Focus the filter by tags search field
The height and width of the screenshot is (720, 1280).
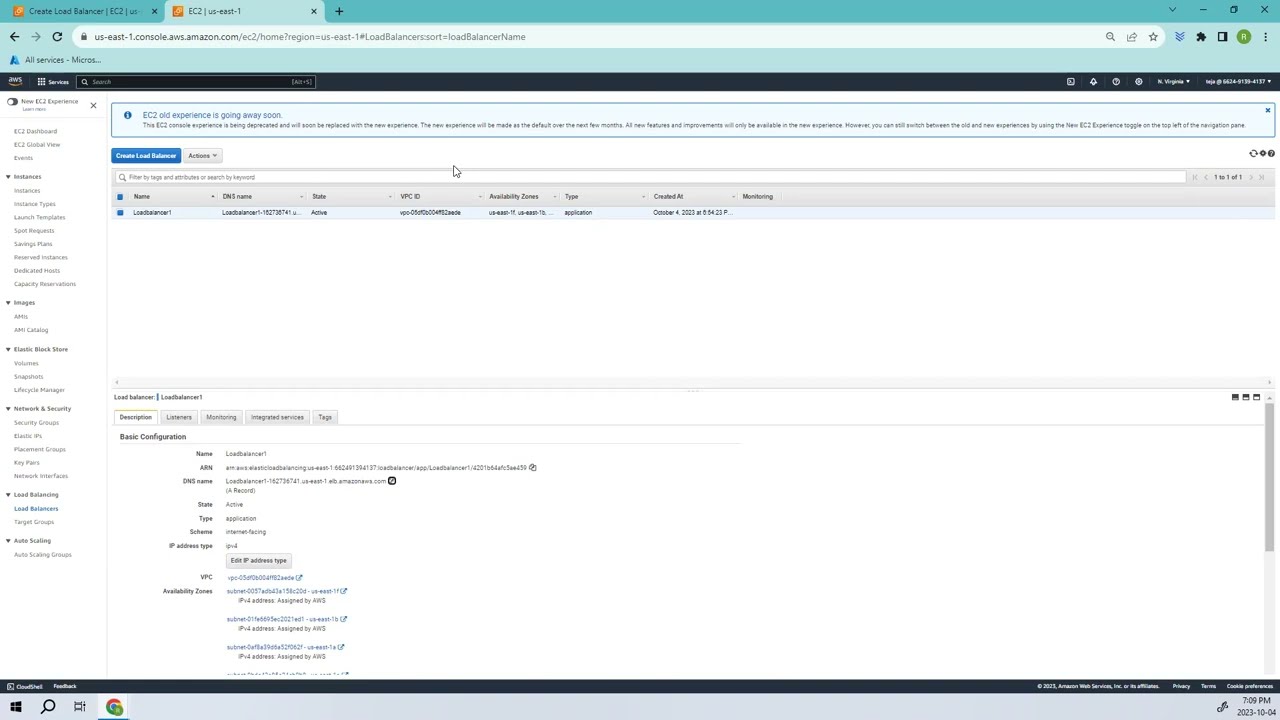[650, 177]
